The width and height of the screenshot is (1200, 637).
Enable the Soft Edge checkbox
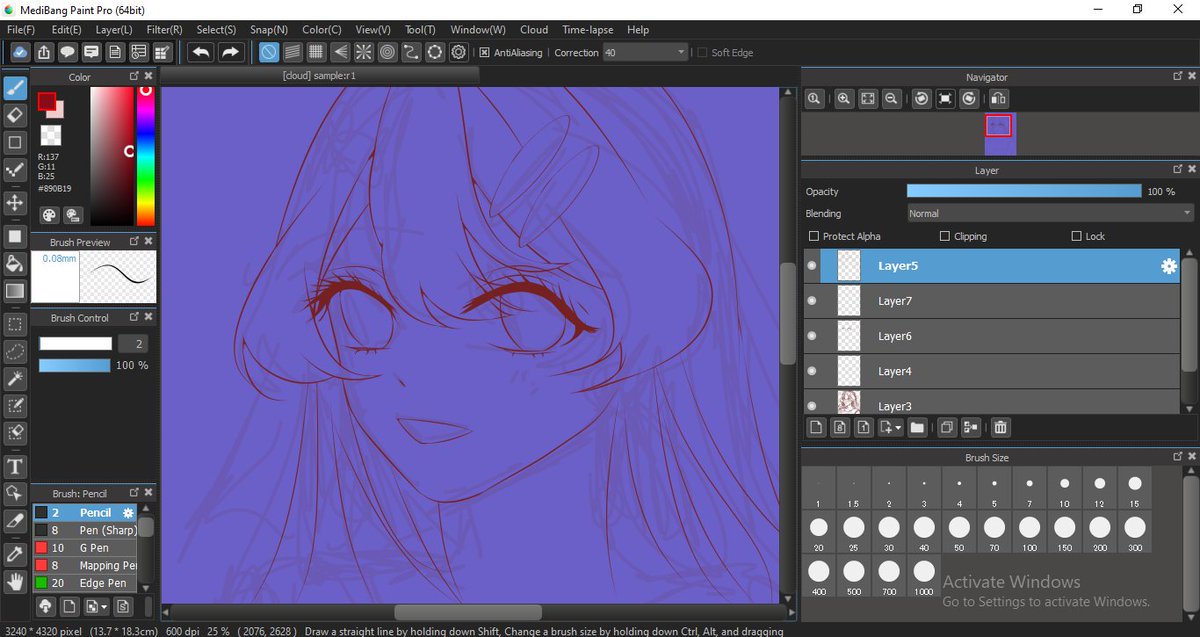(x=703, y=53)
